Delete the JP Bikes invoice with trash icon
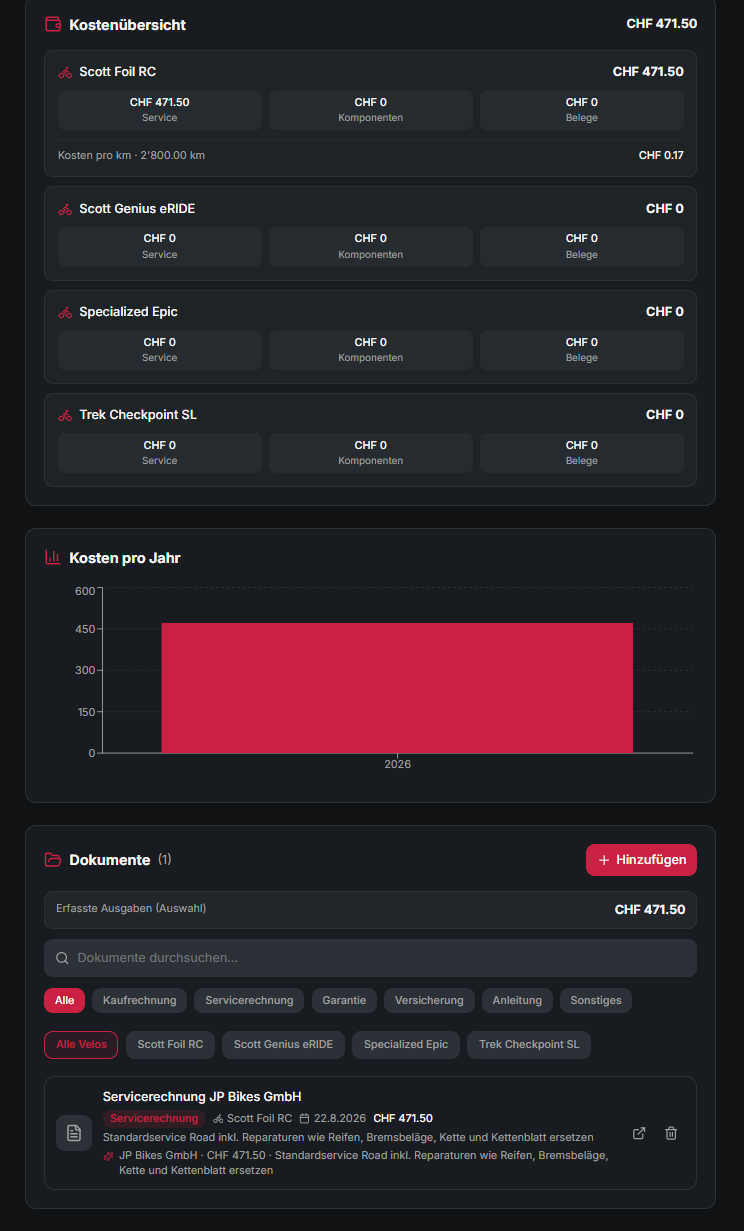This screenshot has width=744, height=1231. click(671, 1133)
